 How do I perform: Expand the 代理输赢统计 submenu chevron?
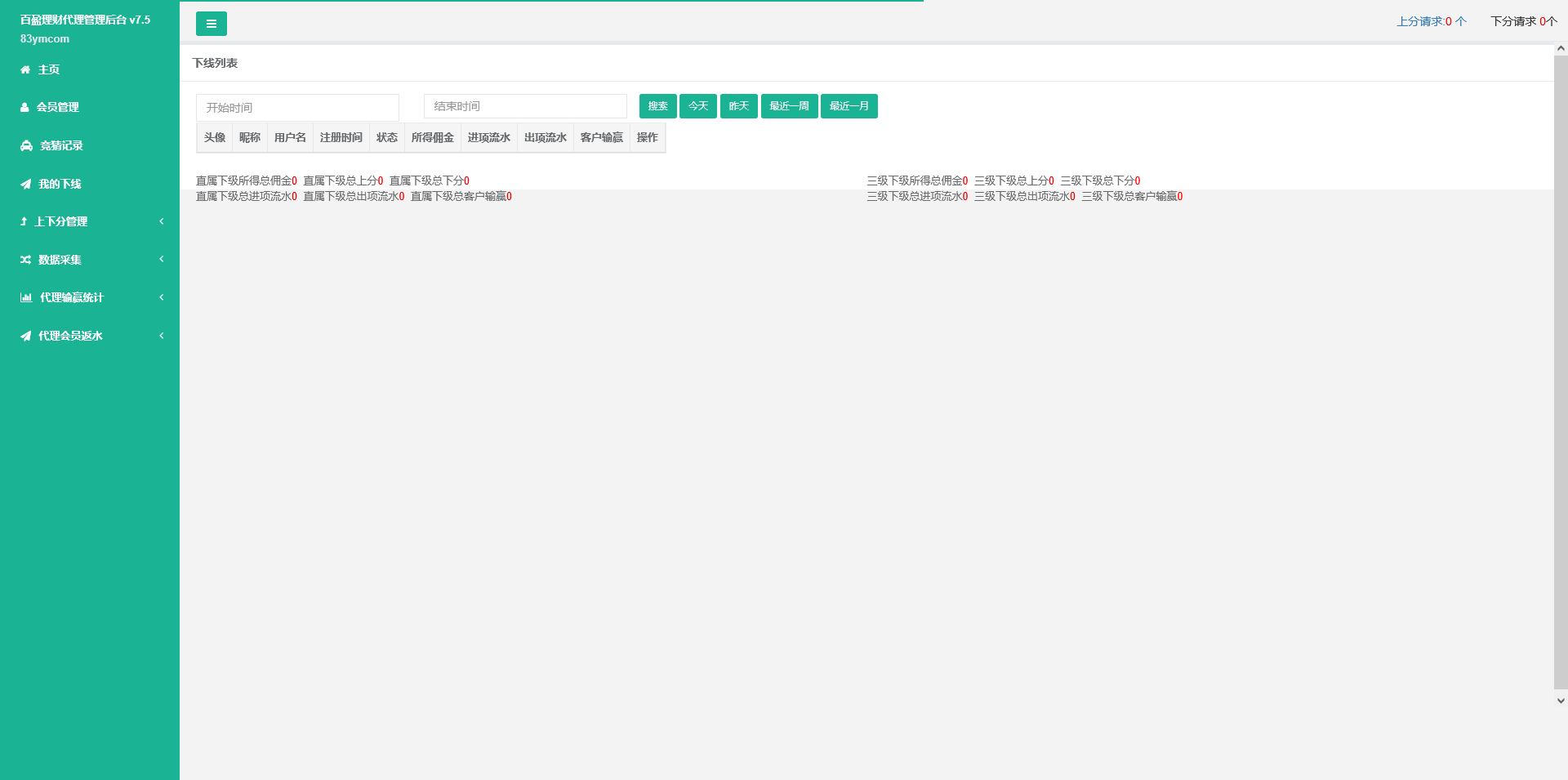[x=162, y=297]
